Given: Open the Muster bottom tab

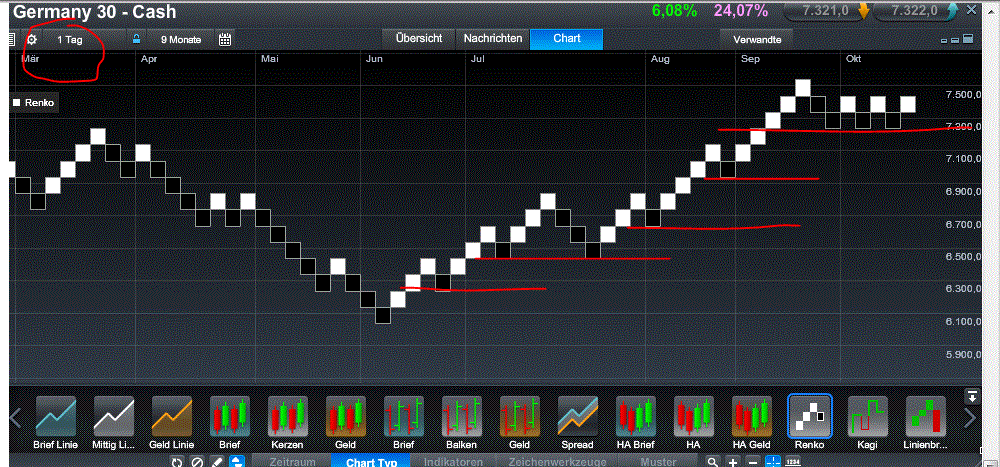Looking at the screenshot, I should pos(660,462).
